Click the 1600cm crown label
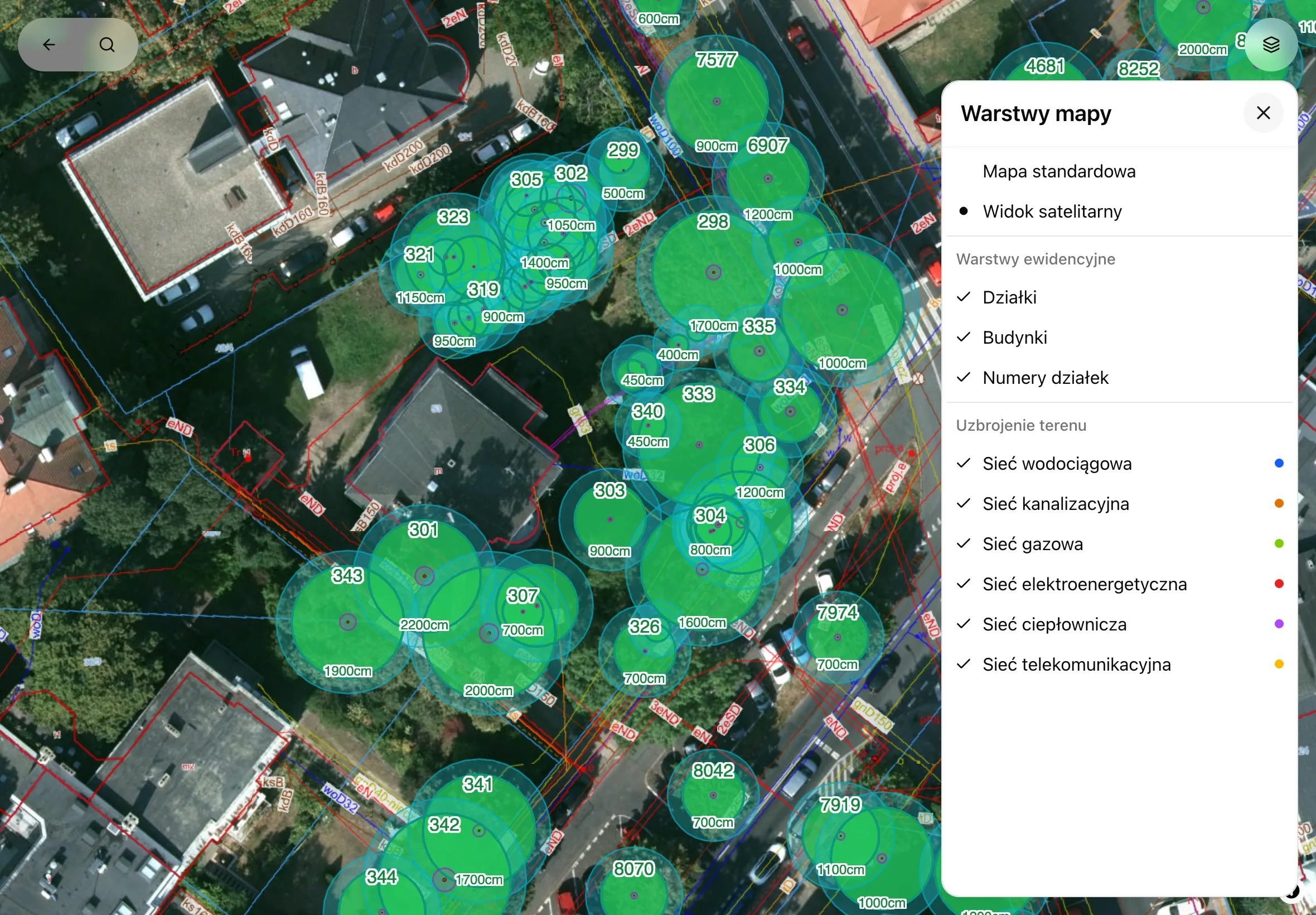 coord(702,623)
